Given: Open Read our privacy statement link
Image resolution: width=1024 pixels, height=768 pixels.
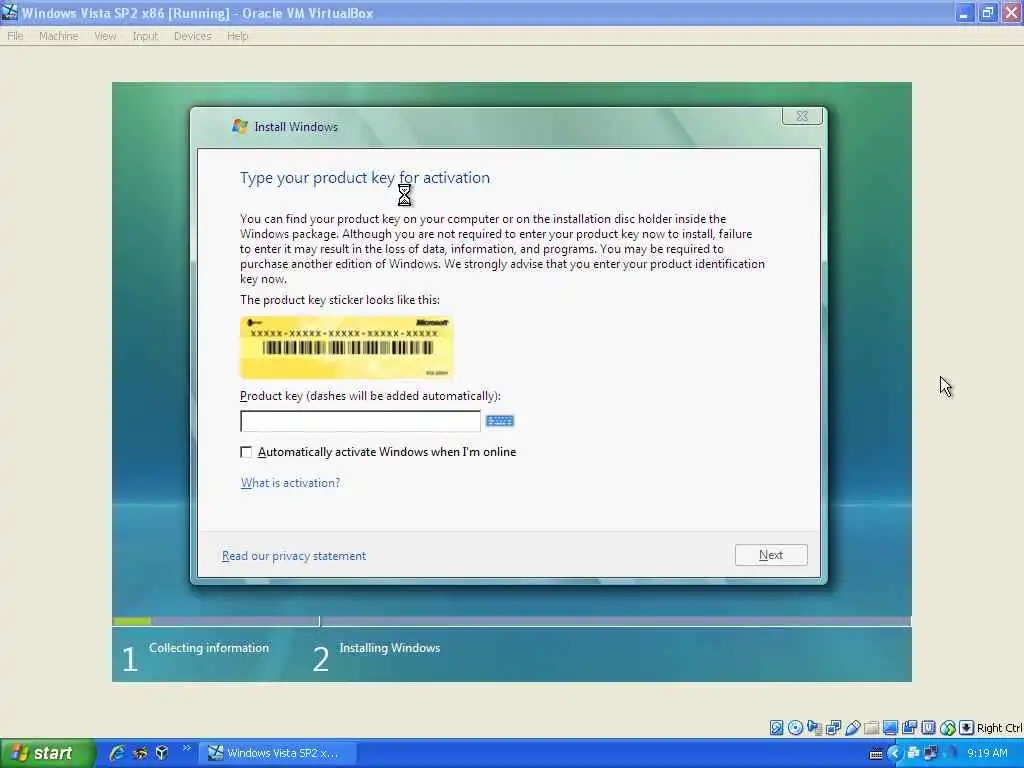Looking at the screenshot, I should (294, 556).
